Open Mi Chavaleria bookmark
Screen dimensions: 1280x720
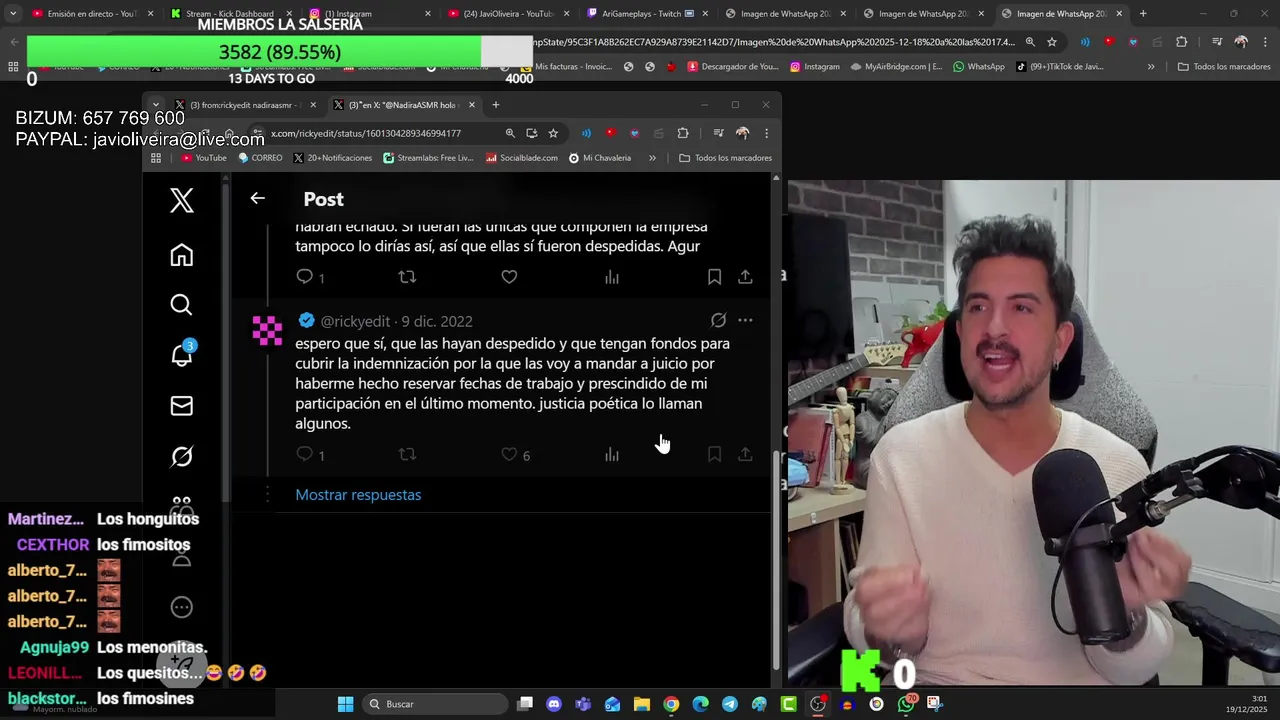600,158
